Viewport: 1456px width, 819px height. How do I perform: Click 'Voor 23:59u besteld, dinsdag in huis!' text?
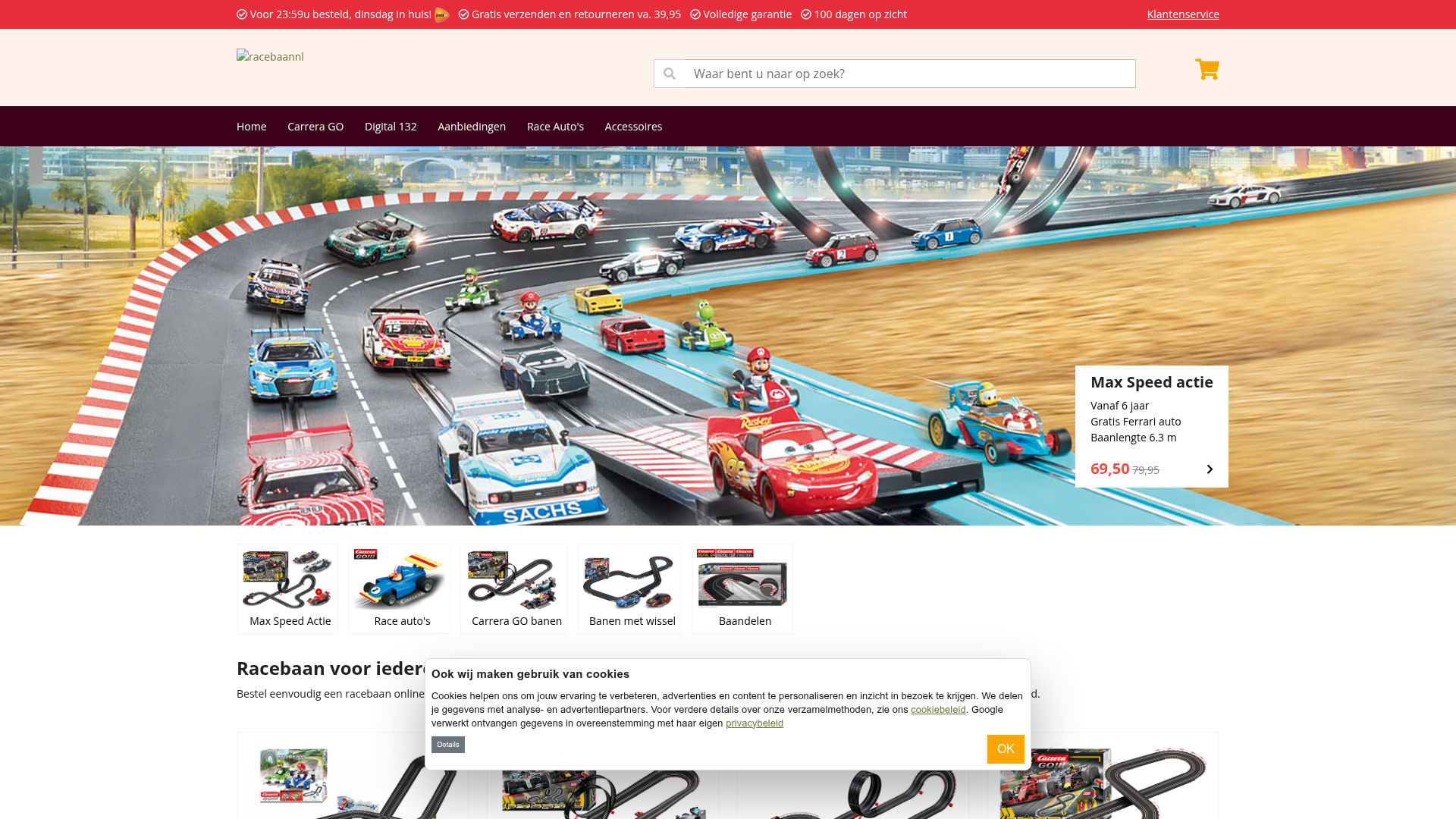[340, 14]
